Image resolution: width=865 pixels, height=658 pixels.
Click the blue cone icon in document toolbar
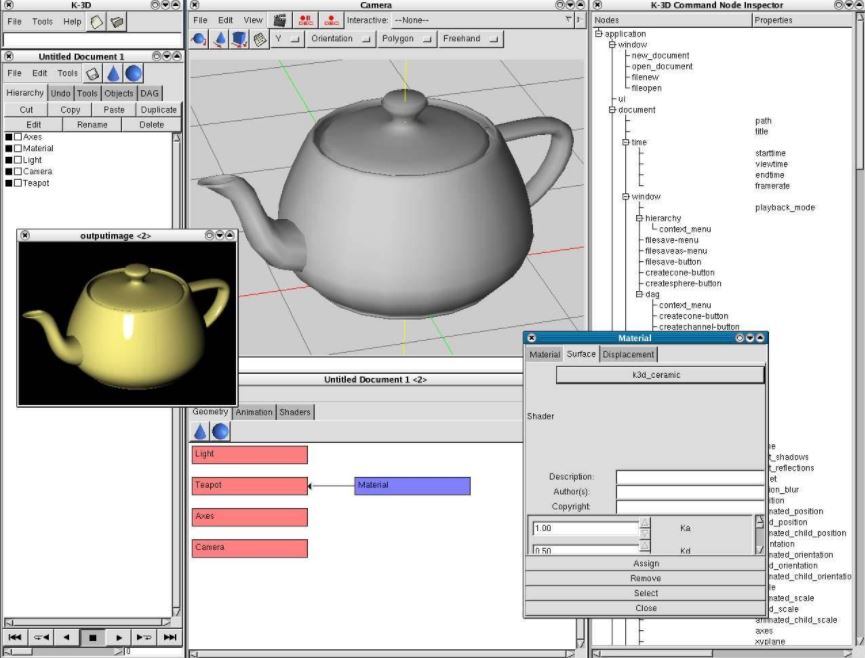click(114, 71)
